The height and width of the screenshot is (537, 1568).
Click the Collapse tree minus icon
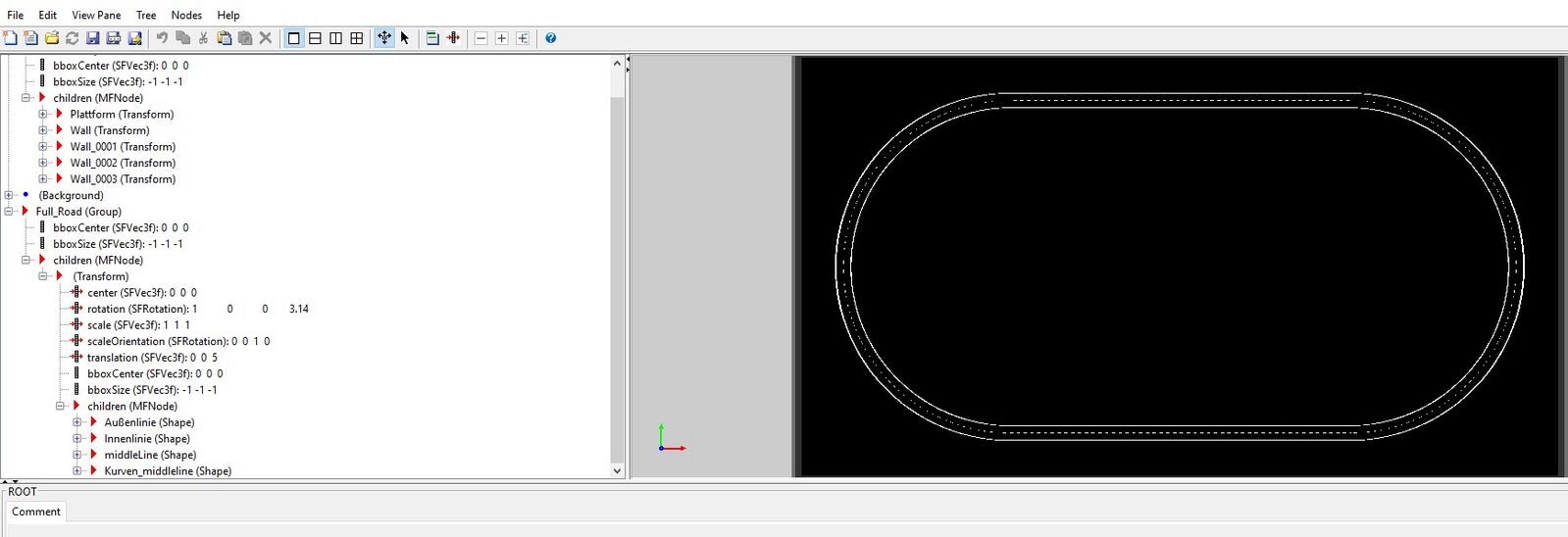click(x=481, y=38)
